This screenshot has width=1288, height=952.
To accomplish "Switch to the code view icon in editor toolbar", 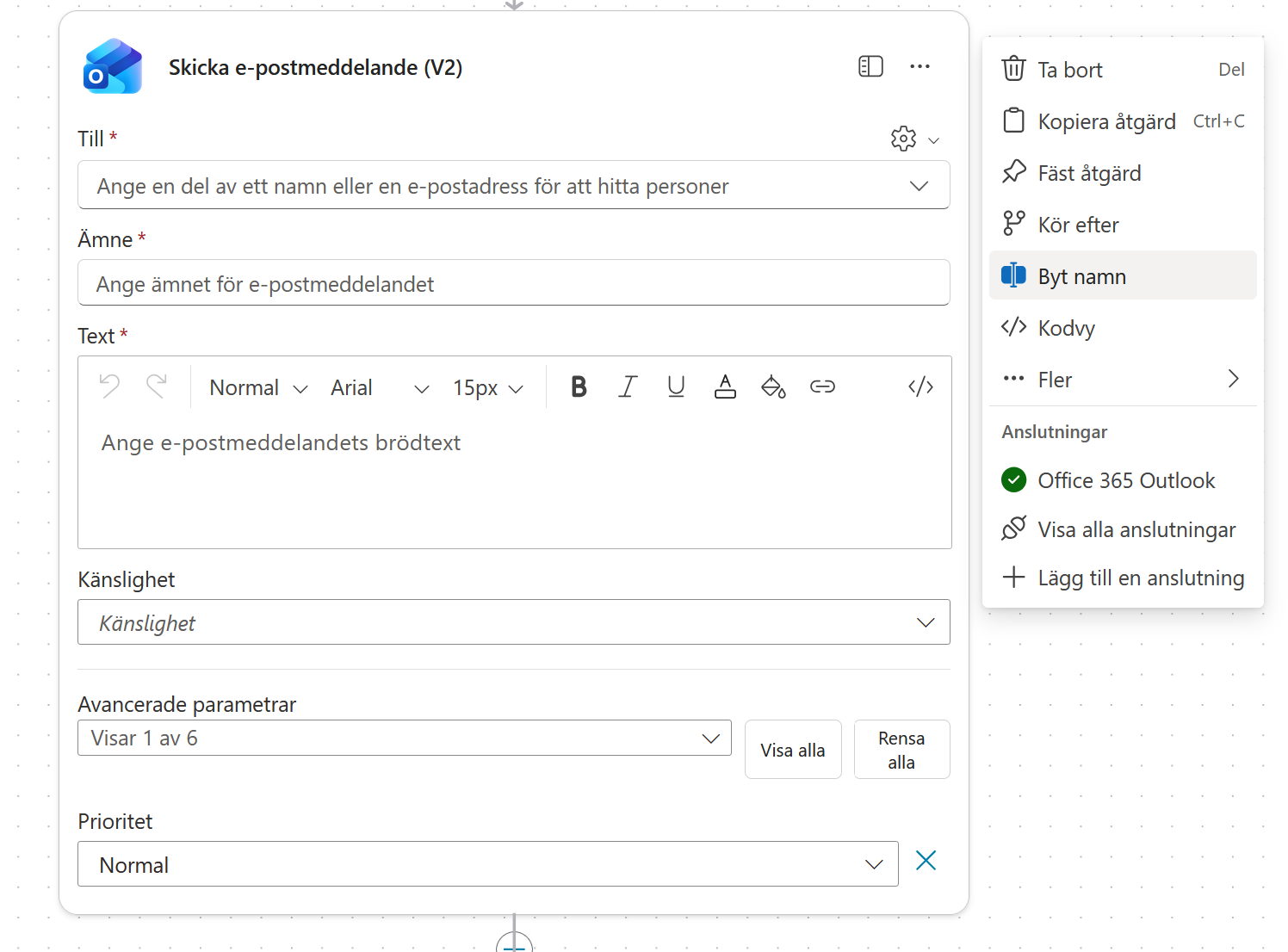I will tap(920, 386).
